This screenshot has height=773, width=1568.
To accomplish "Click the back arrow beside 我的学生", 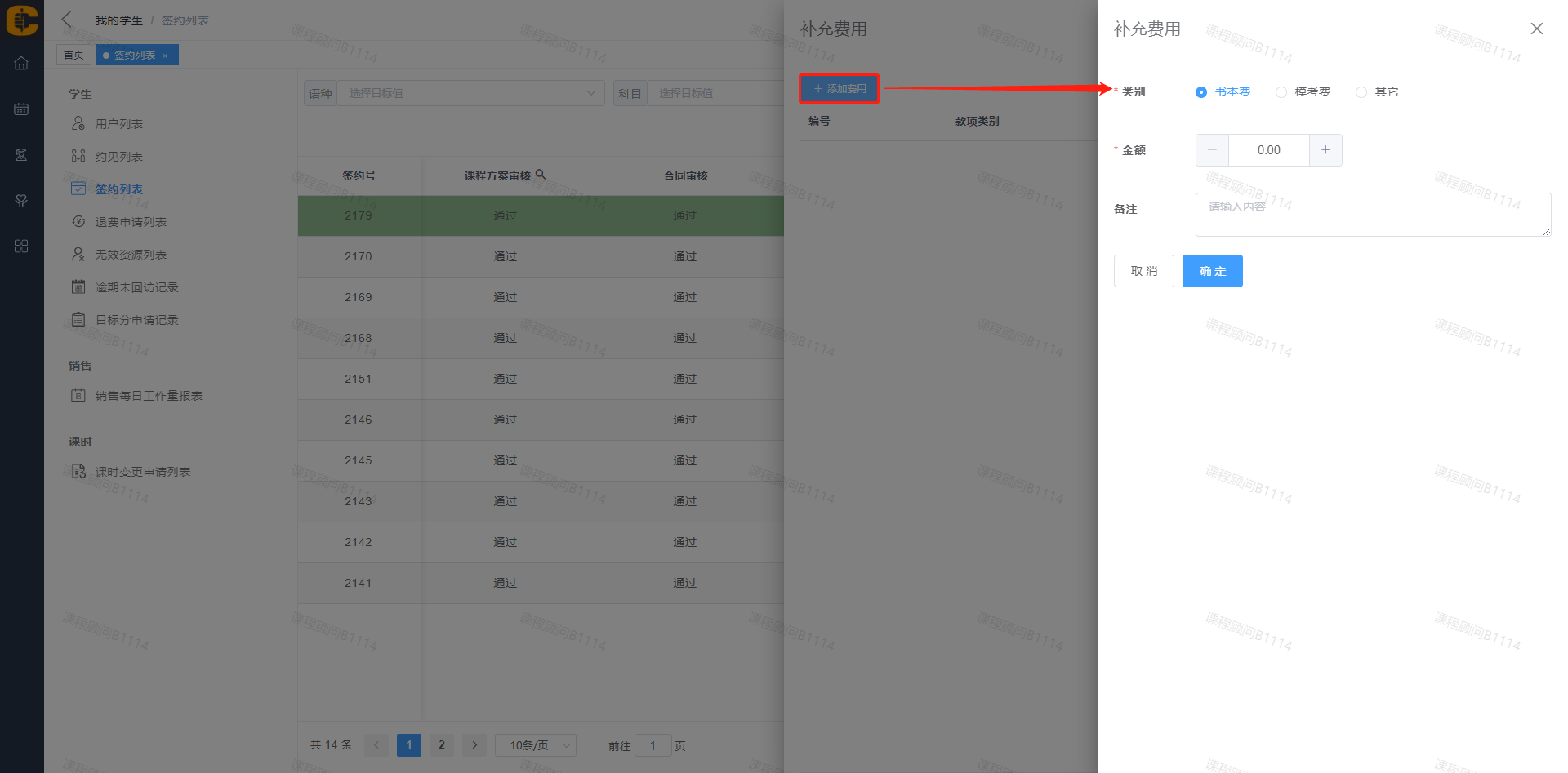I will [x=67, y=20].
